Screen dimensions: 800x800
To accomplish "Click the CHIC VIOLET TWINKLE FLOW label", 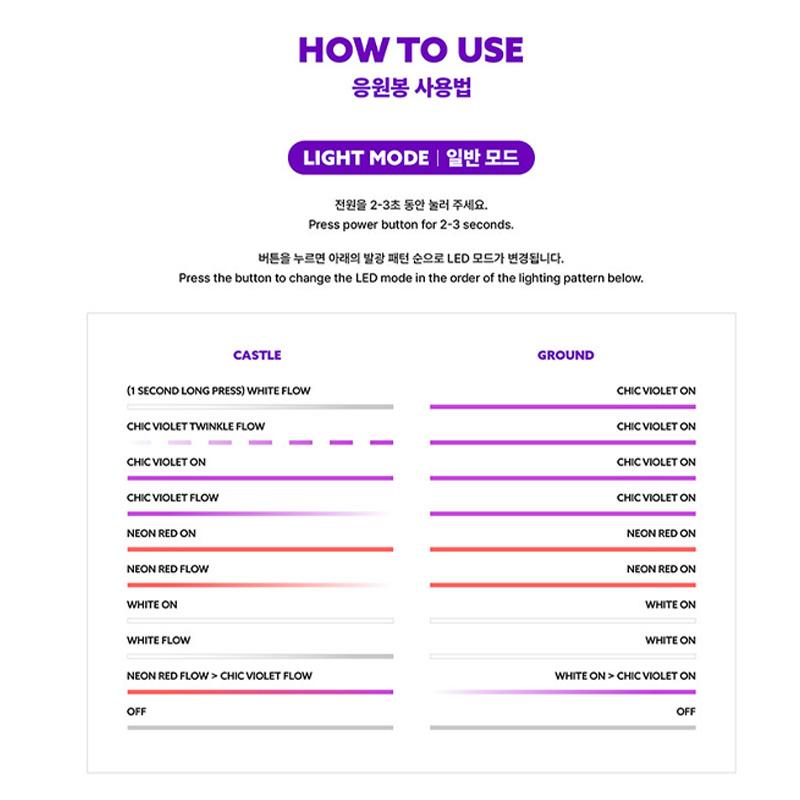I will (x=196, y=426).
